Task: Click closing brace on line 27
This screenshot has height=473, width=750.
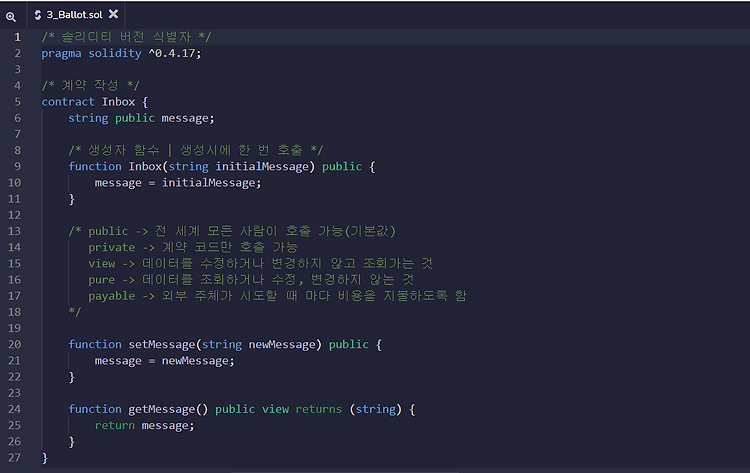Action: click(44, 458)
